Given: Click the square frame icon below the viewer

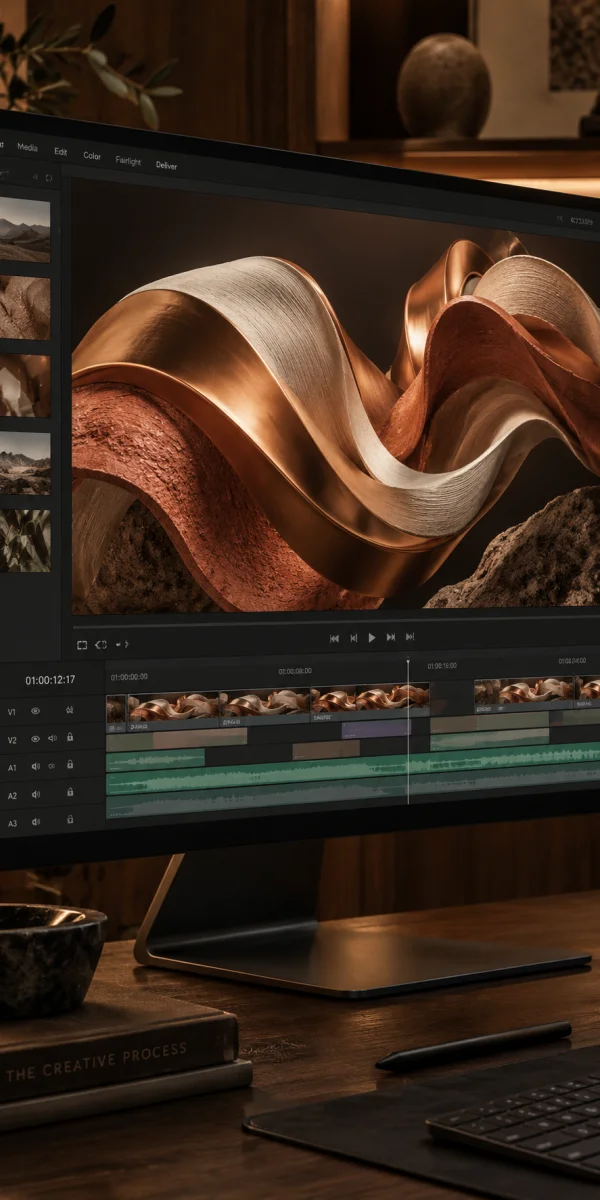Looking at the screenshot, I should click(82, 645).
